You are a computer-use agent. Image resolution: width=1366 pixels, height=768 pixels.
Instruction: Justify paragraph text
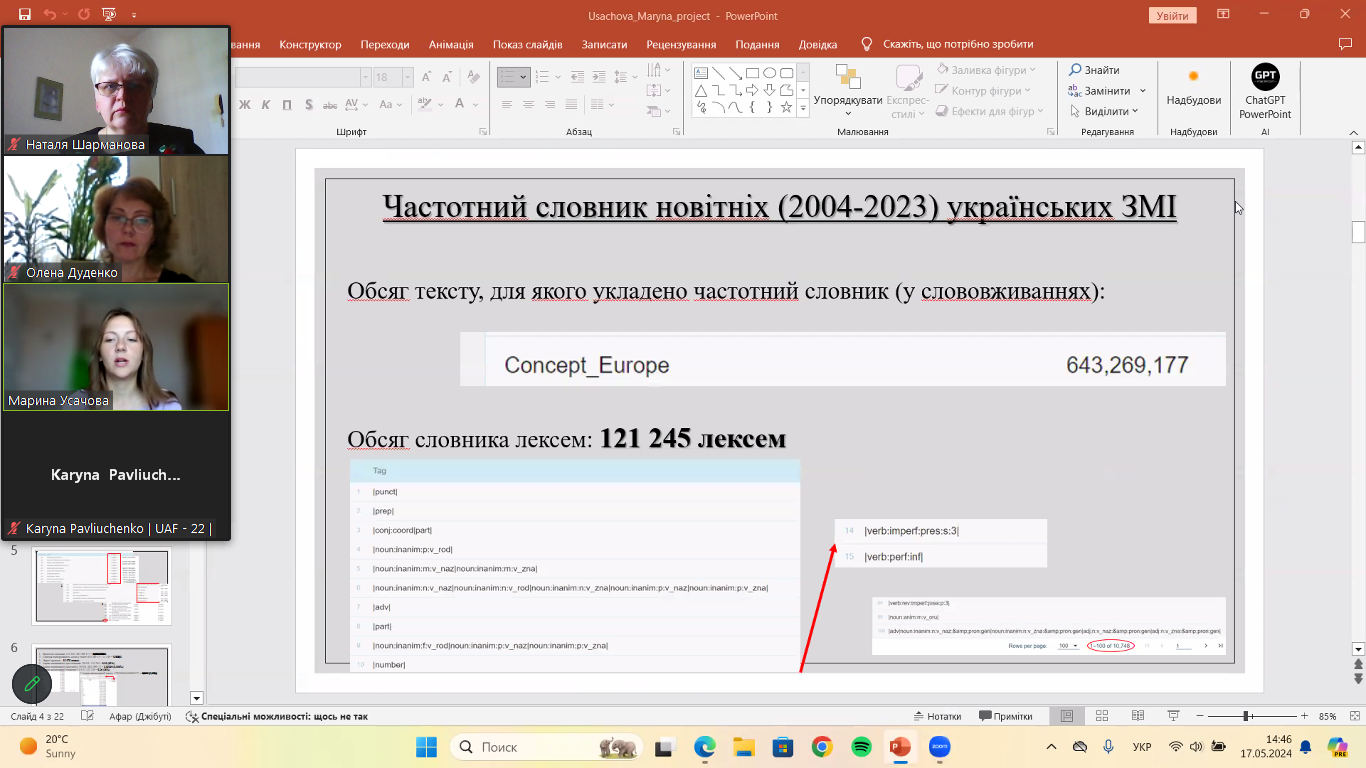click(570, 105)
